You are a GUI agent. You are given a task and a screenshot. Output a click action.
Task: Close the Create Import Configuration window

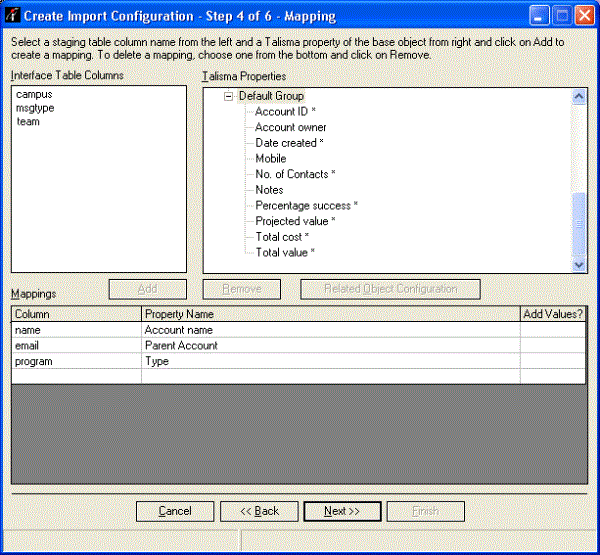click(x=585, y=16)
